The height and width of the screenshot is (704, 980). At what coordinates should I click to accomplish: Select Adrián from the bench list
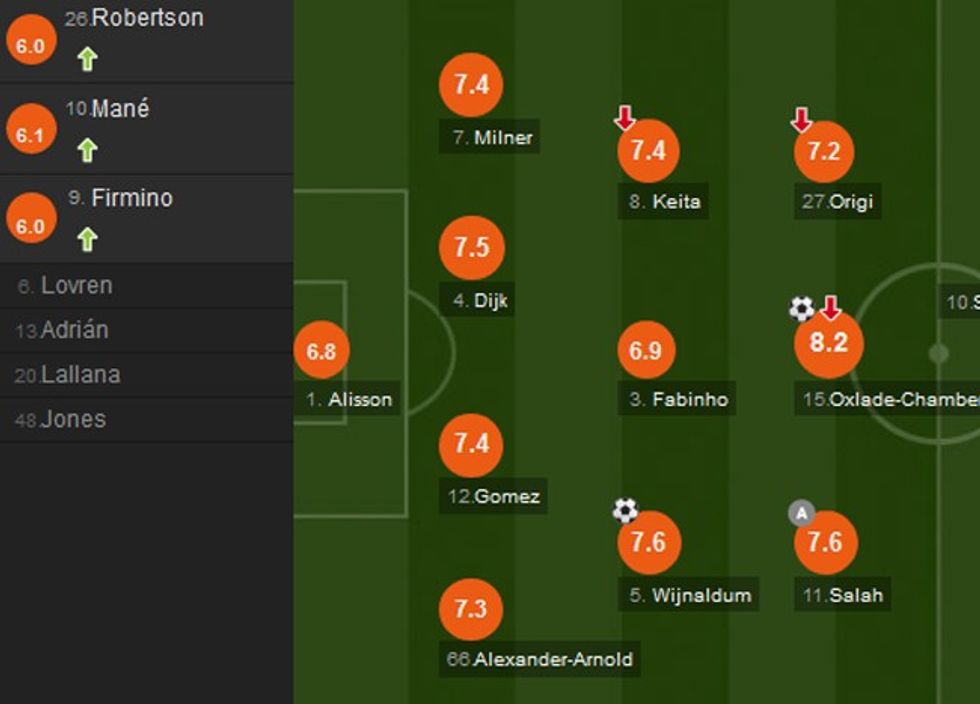[74, 330]
